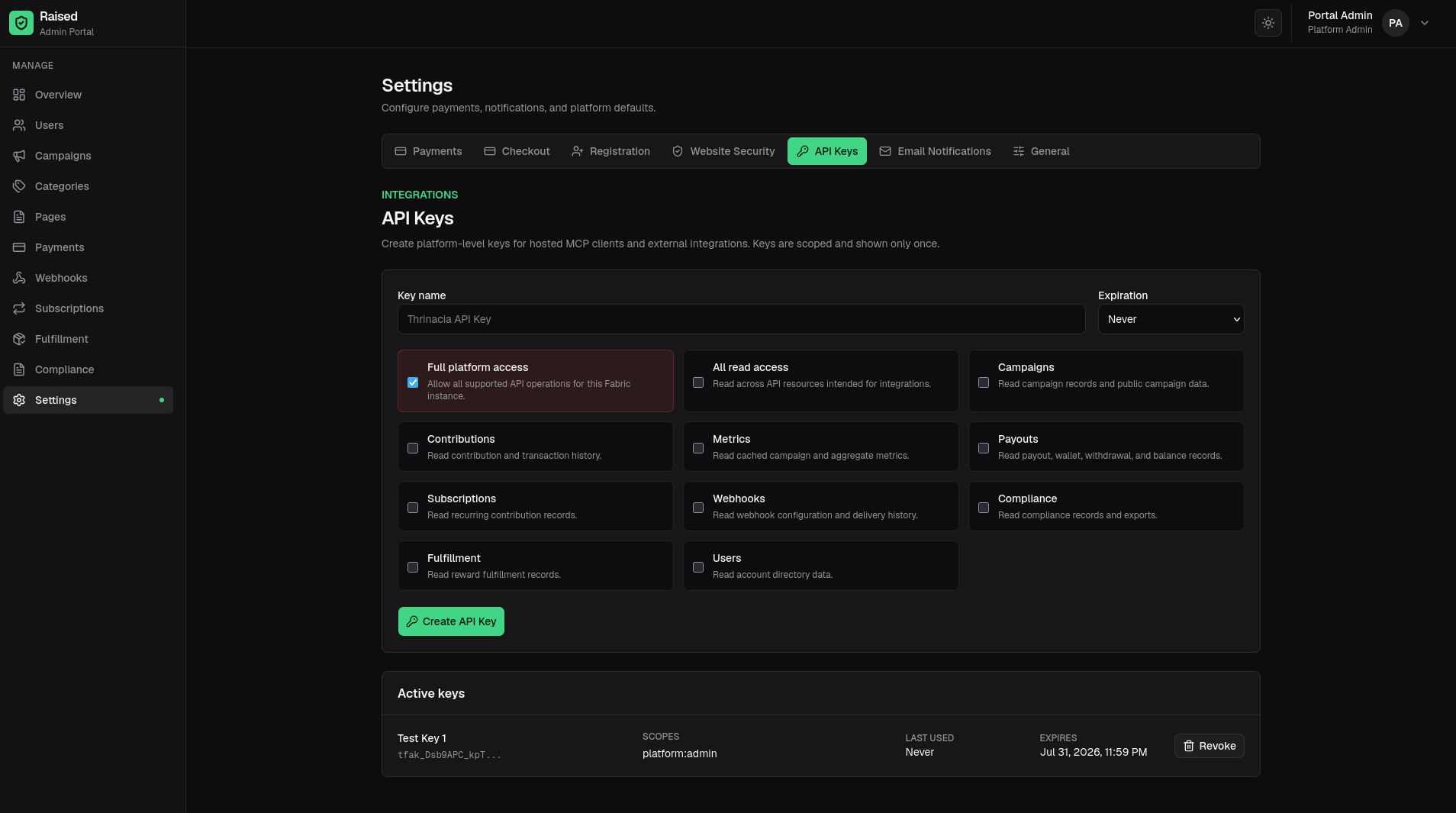Click the Overview grid icon in sidebar

pyautogui.click(x=19, y=95)
